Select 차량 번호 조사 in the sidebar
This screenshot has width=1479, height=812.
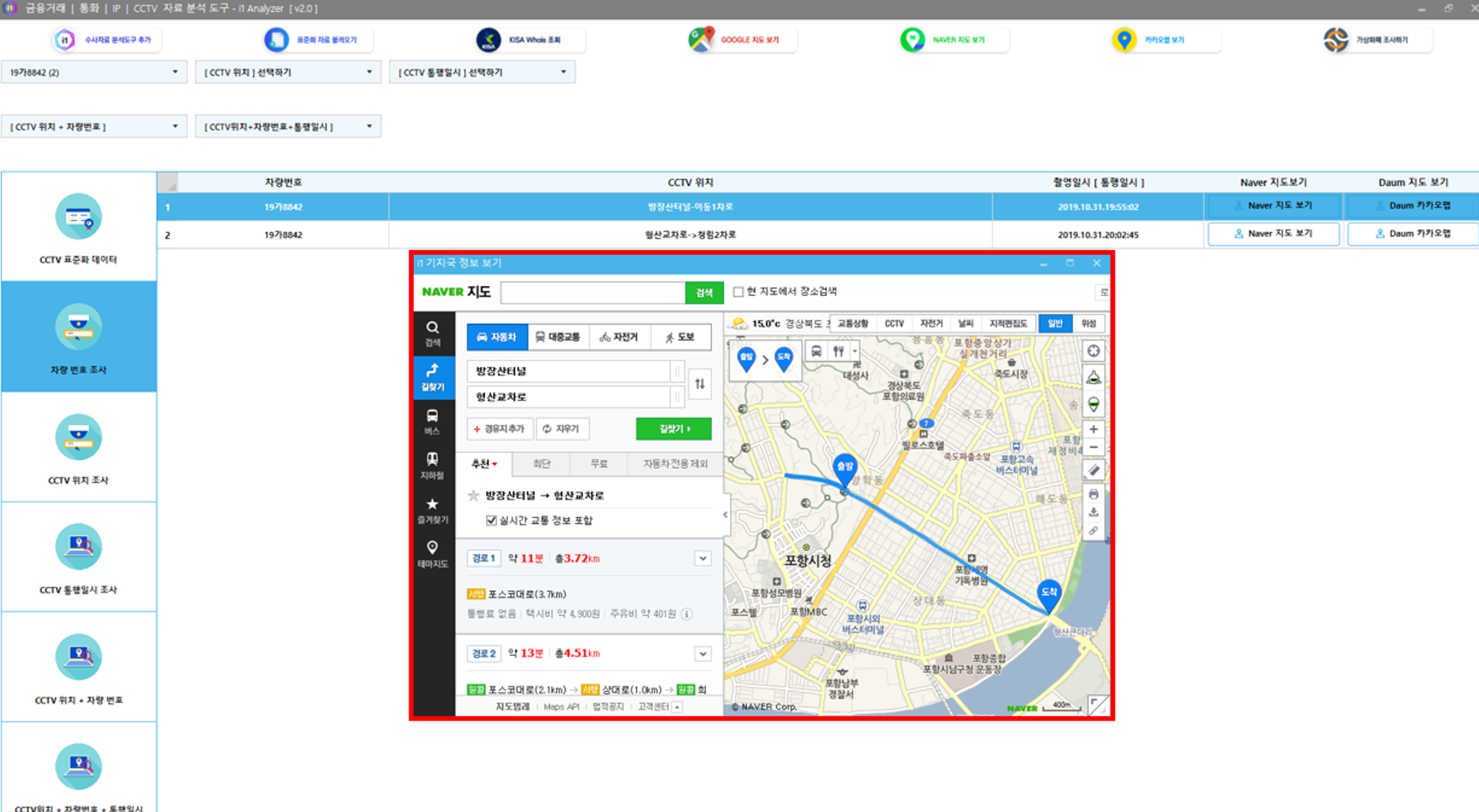pyautogui.click(x=79, y=337)
